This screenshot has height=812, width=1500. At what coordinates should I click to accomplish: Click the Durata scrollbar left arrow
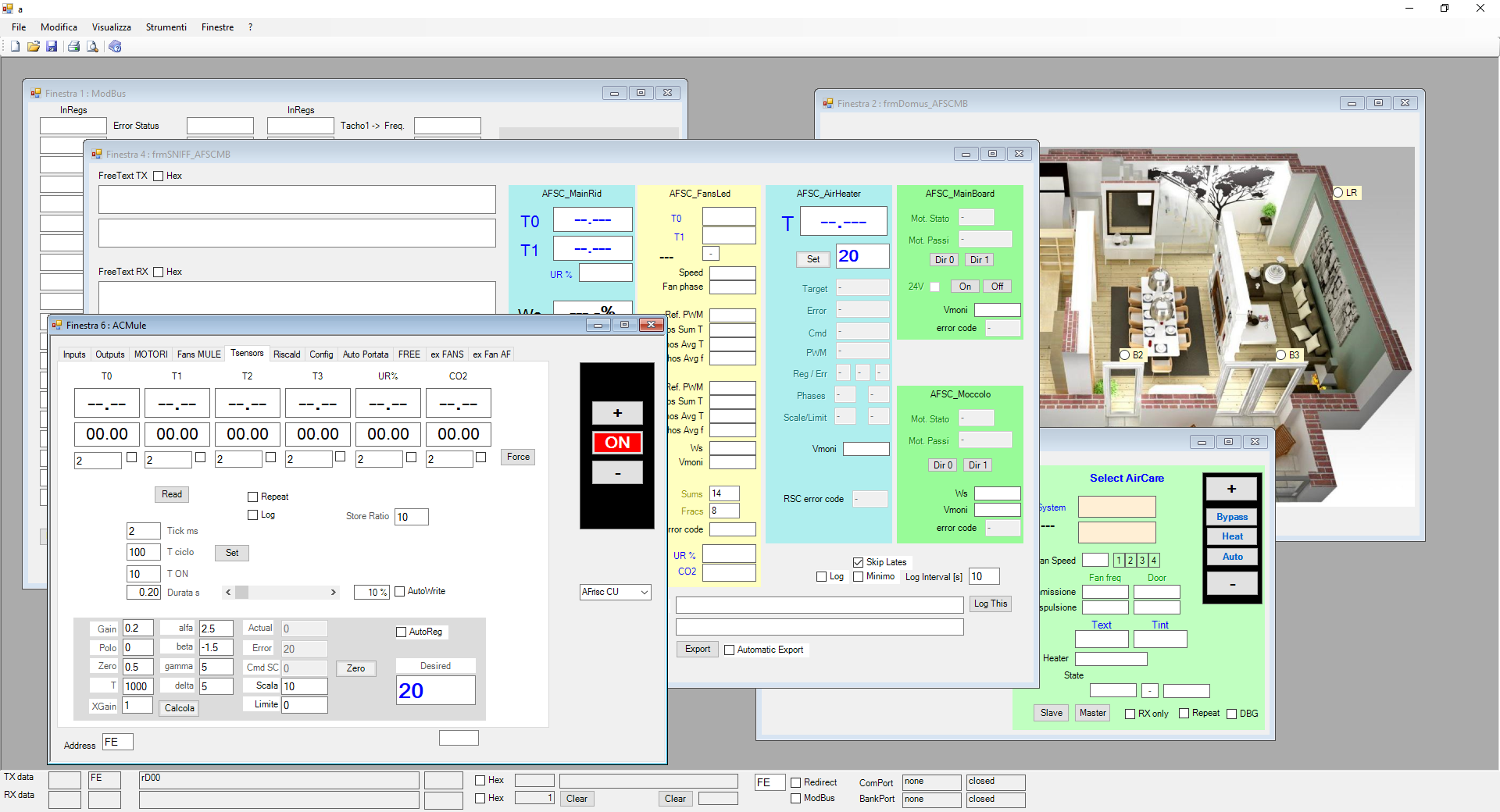coord(228,593)
